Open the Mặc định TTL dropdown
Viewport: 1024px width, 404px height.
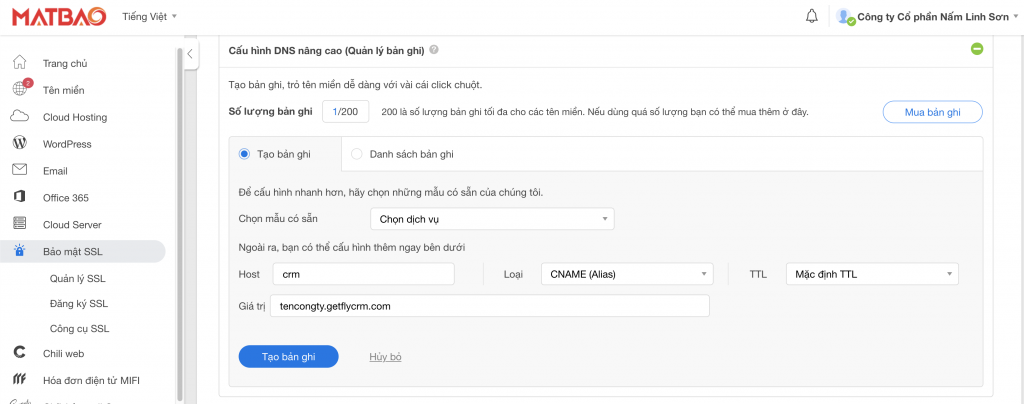click(872, 274)
